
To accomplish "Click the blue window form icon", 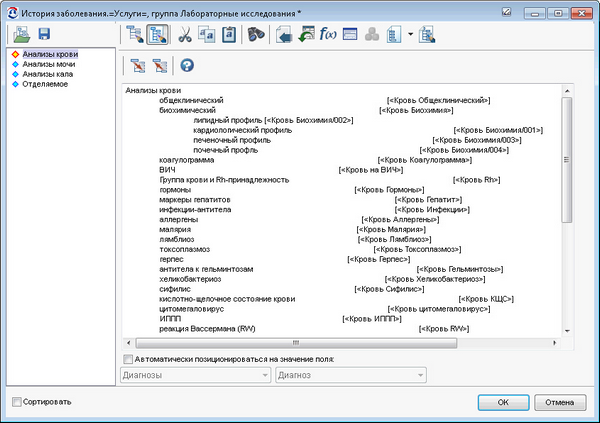I will pos(350,34).
